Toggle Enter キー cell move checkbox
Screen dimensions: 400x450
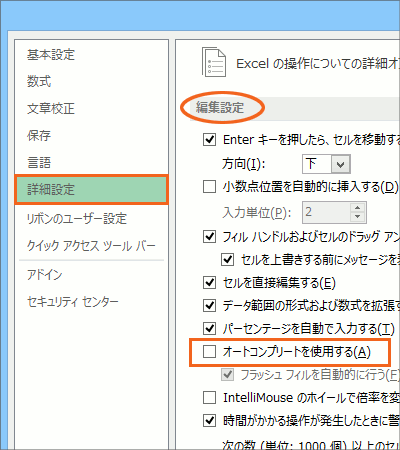209,139
